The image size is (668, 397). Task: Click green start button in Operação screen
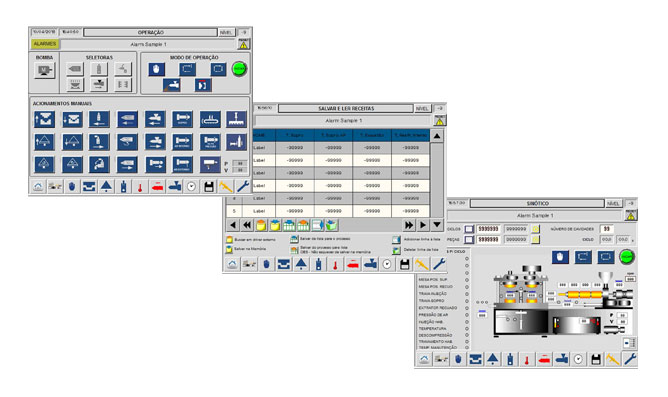pos(239,69)
